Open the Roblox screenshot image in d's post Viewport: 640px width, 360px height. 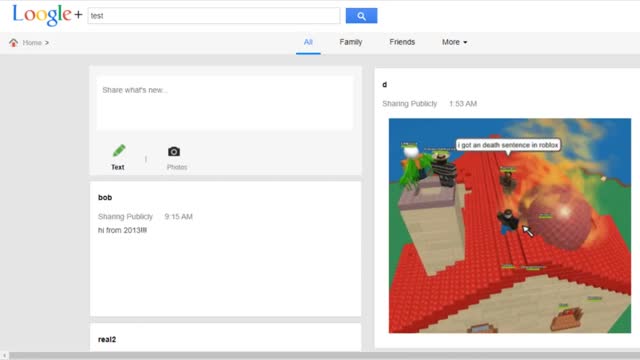tap(510, 226)
